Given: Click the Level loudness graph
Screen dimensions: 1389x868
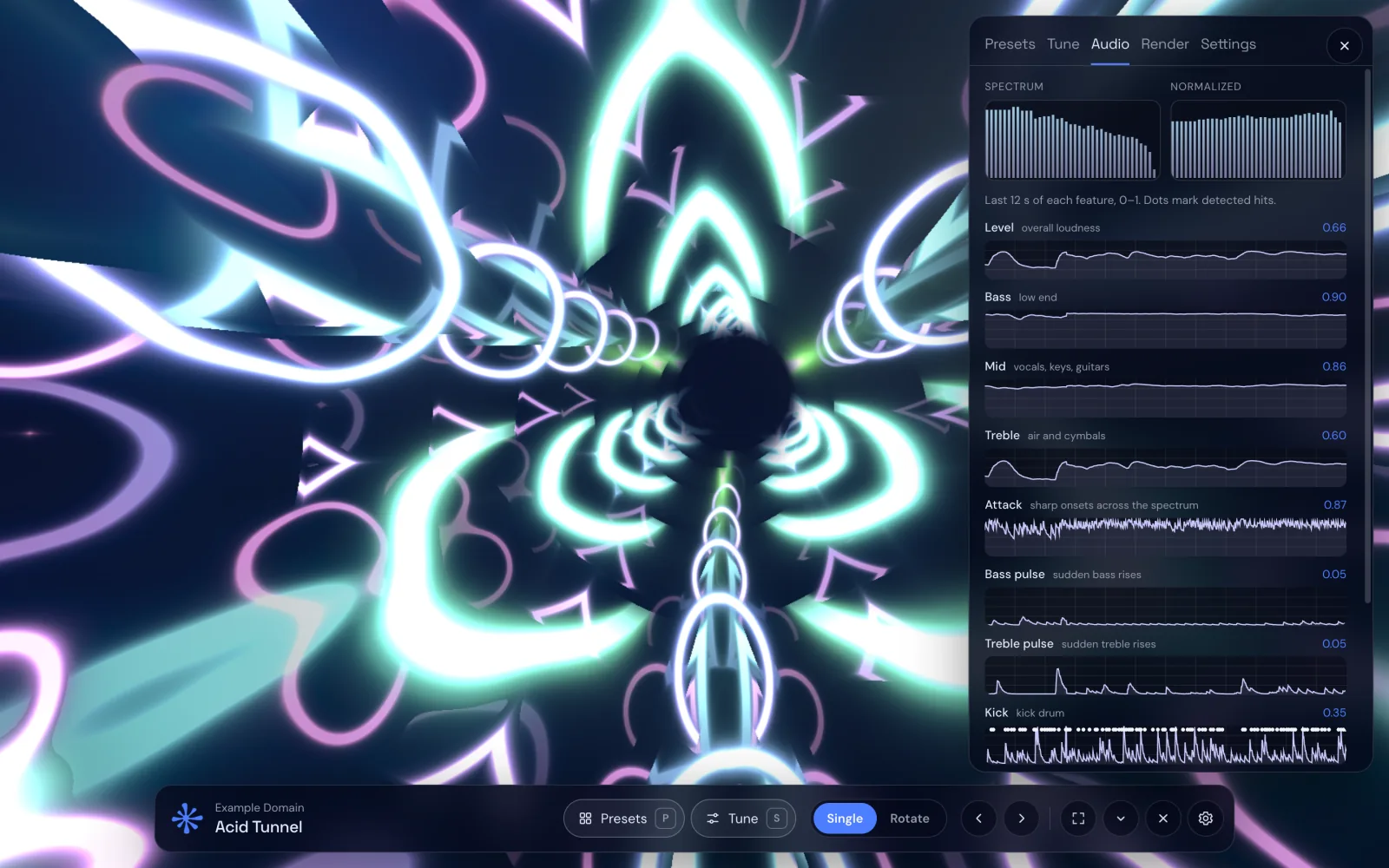Looking at the screenshot, I should (1165, 260).
